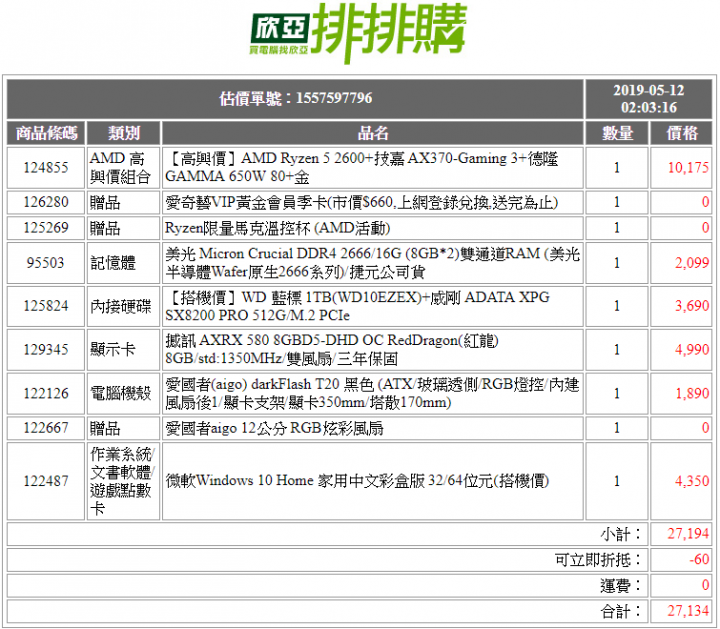Click the AMD Ryzen 5 2600 bundle name
The image size is (720, 629).
click(361, 168)
